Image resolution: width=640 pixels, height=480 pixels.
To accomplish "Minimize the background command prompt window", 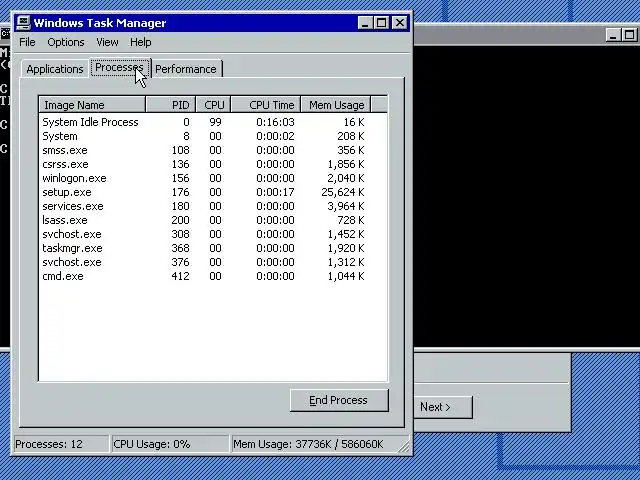I will click(613, 35).
